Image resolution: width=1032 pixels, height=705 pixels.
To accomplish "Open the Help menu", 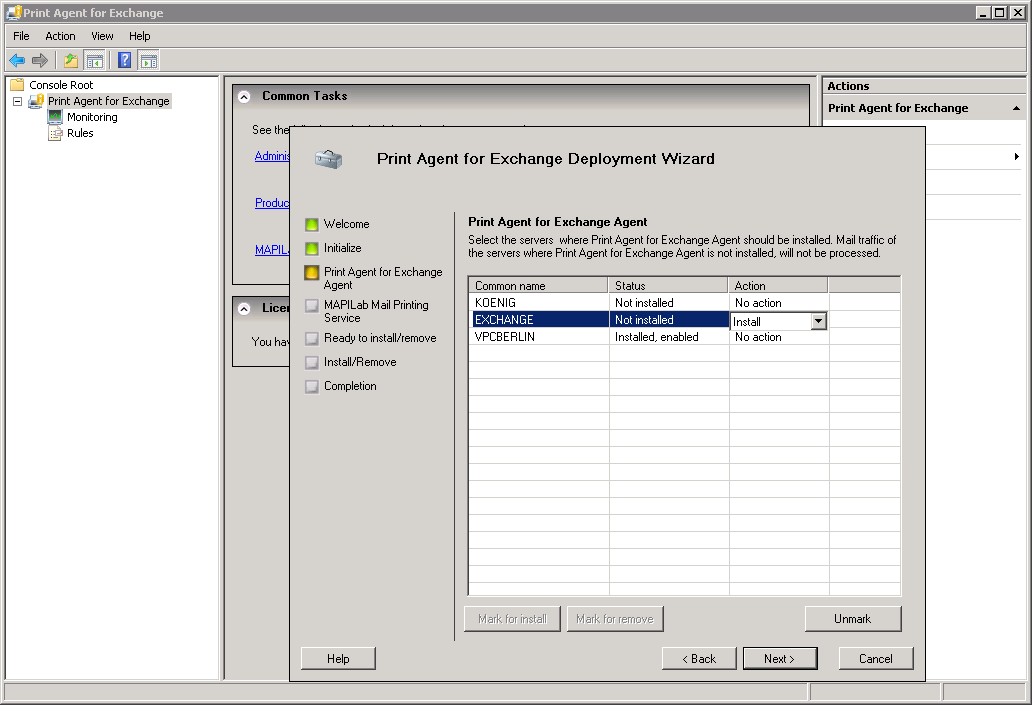I will [x=140, y=36].
